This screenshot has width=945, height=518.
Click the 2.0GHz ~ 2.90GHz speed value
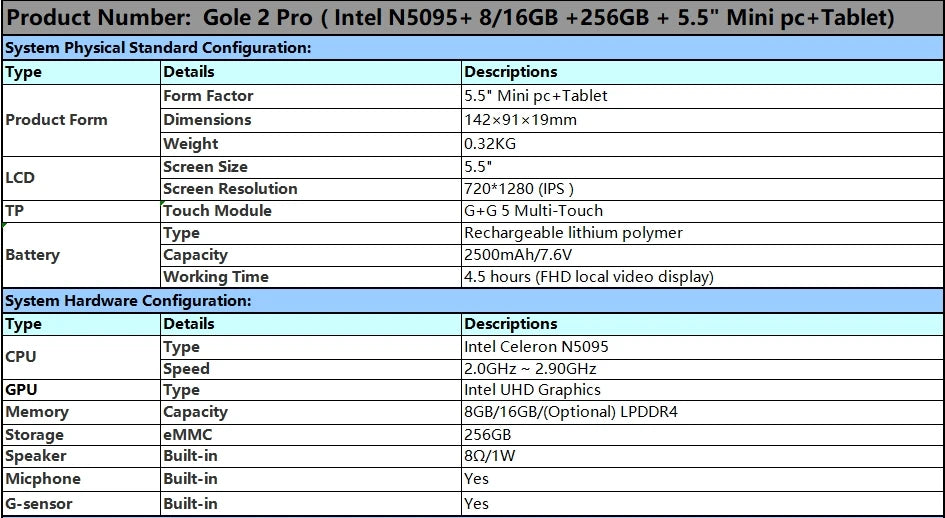click(530, 369)
